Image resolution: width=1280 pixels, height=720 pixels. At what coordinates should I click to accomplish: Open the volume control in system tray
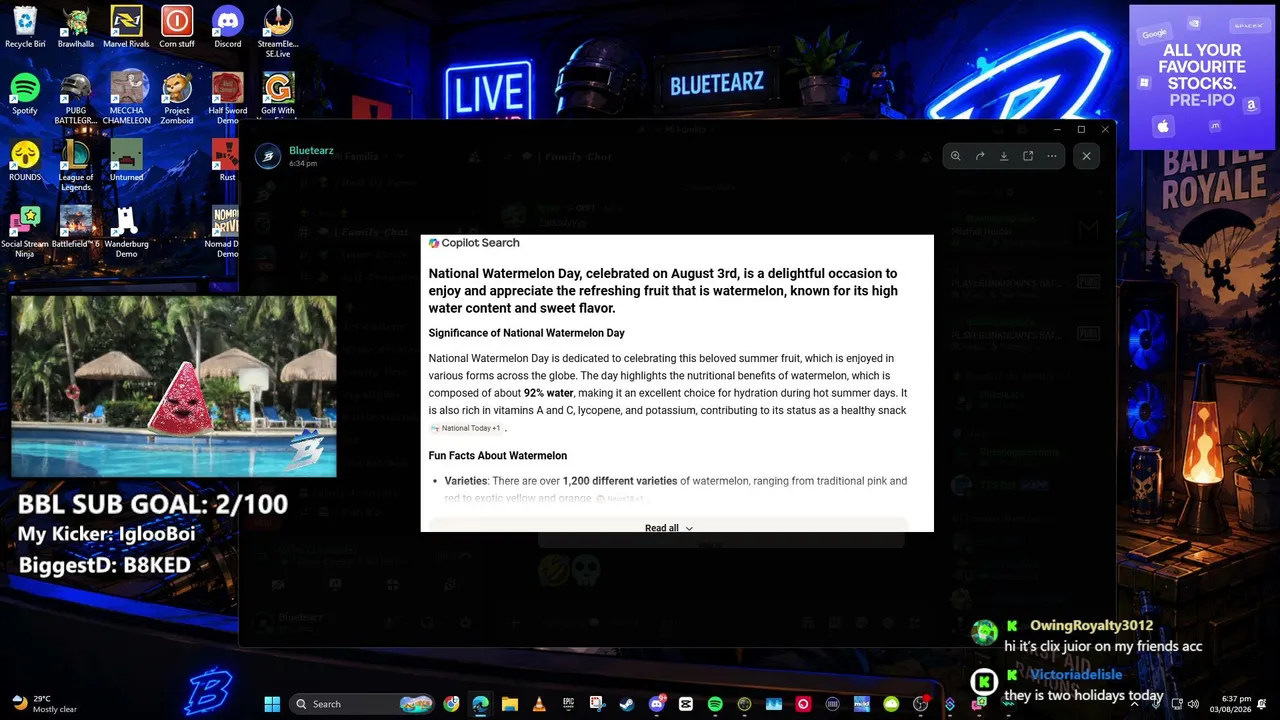click(x=1193, y=704)
